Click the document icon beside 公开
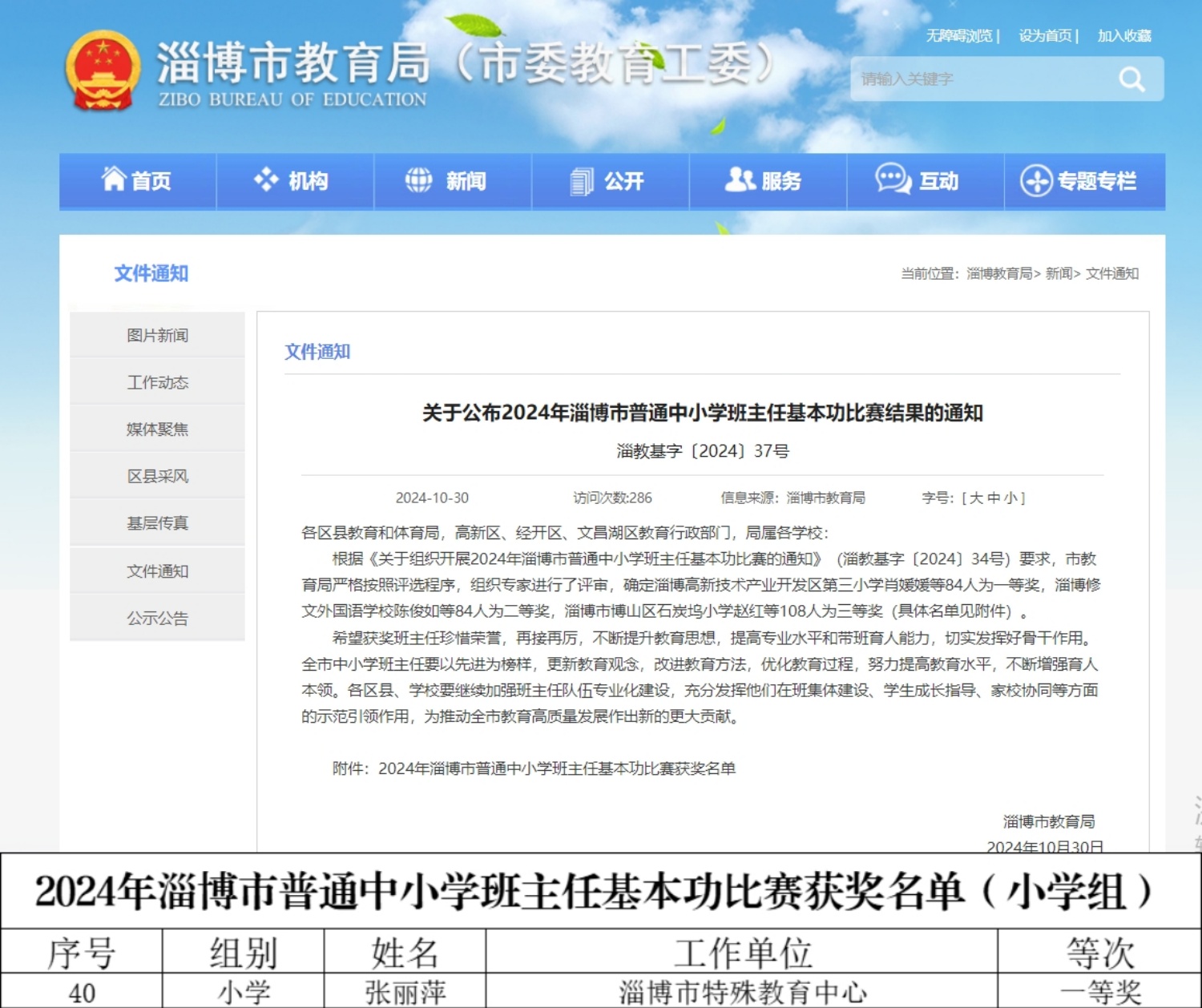The height and width of the screenshot is (1008, 1202). (x=581, y=182)
